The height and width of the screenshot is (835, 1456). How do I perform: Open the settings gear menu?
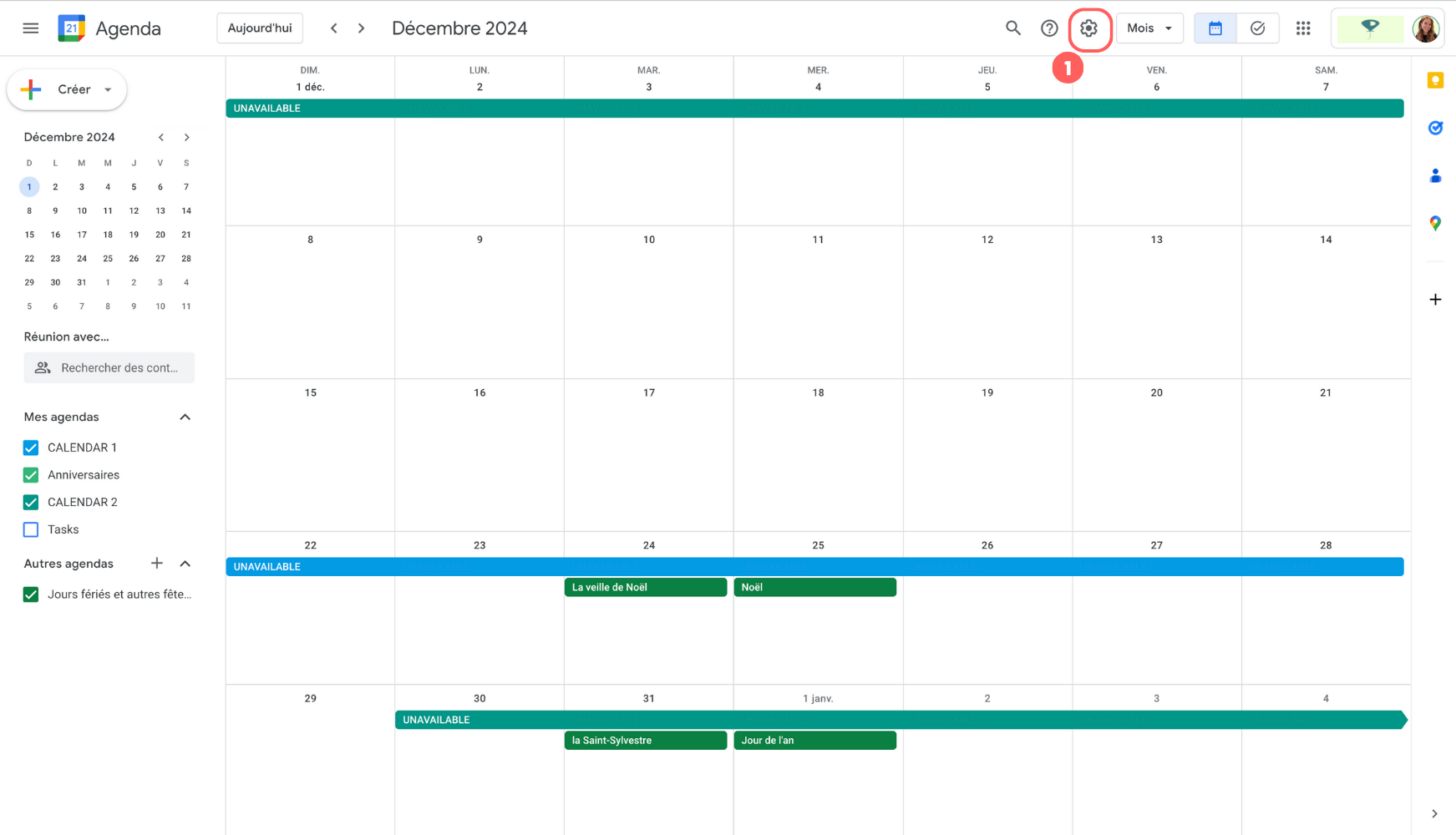pos(1088,28)
